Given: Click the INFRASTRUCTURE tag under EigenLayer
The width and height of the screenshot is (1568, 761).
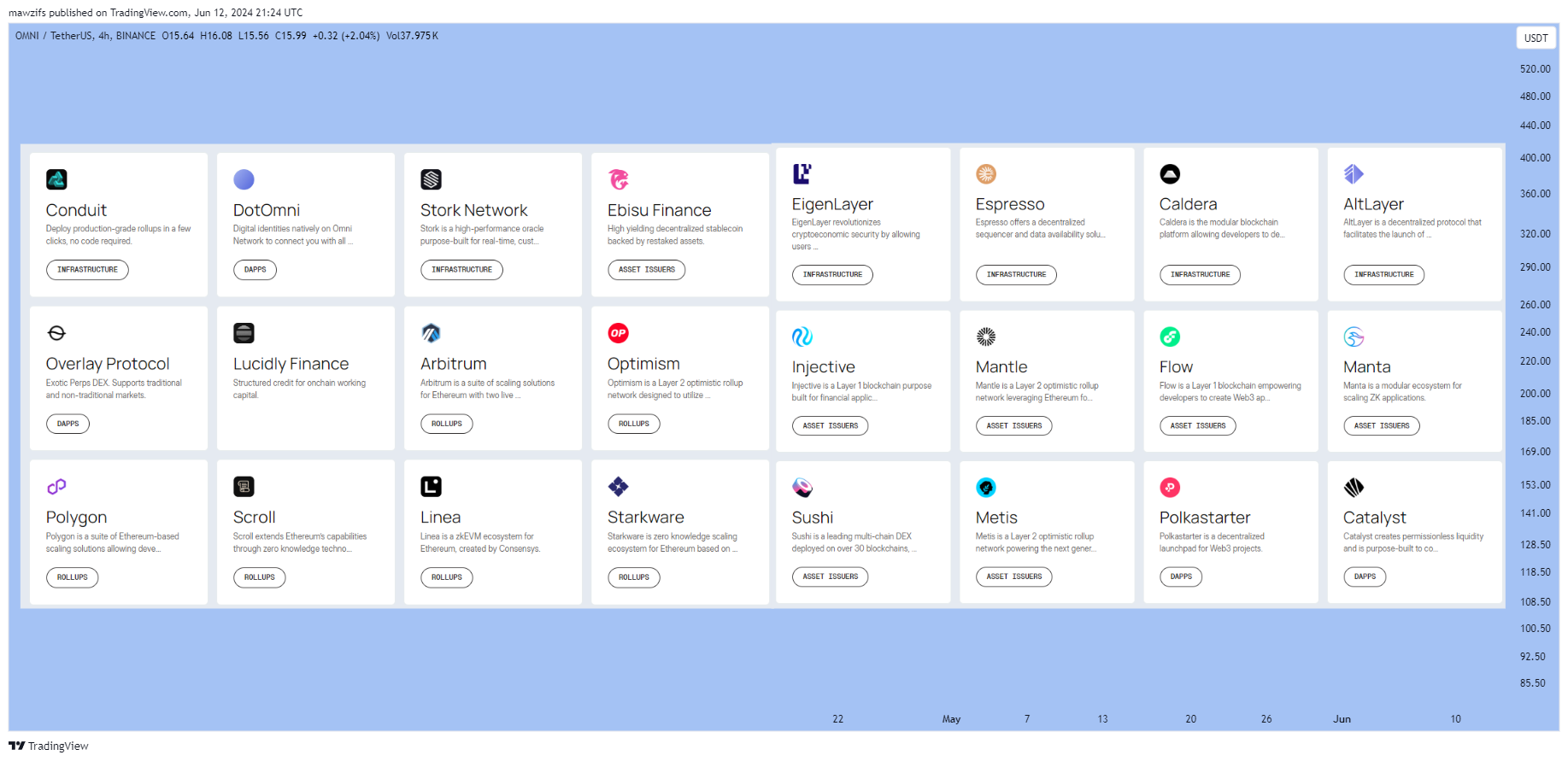Looking at the screenshot, I should (x=832, y=275).
